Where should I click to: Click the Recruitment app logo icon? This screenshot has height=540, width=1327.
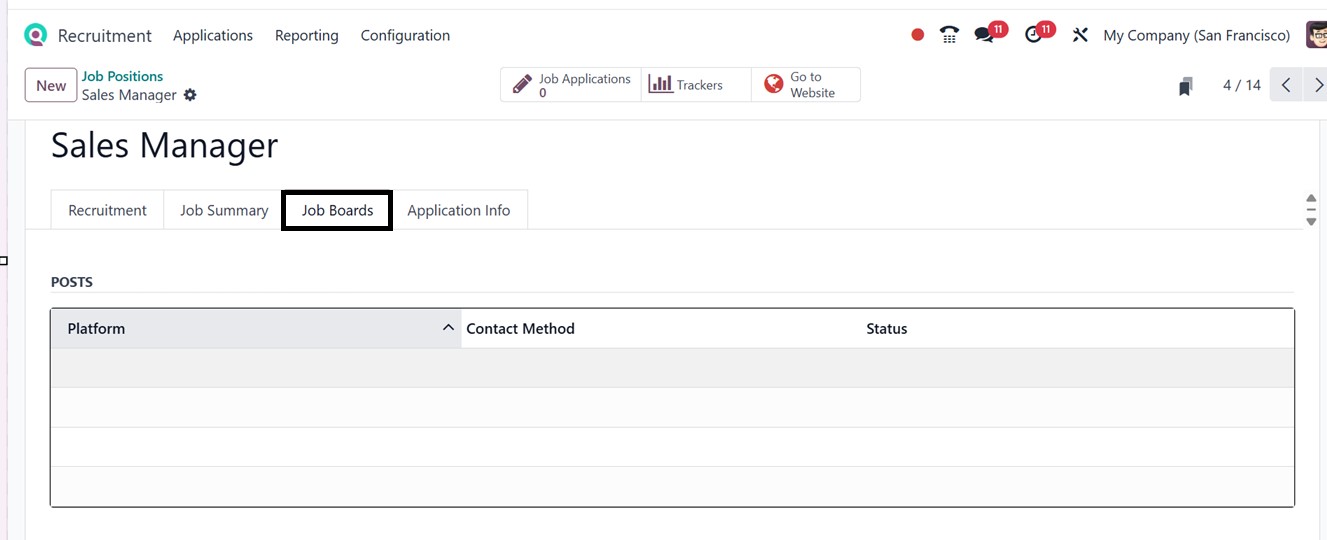click(36, 35)
